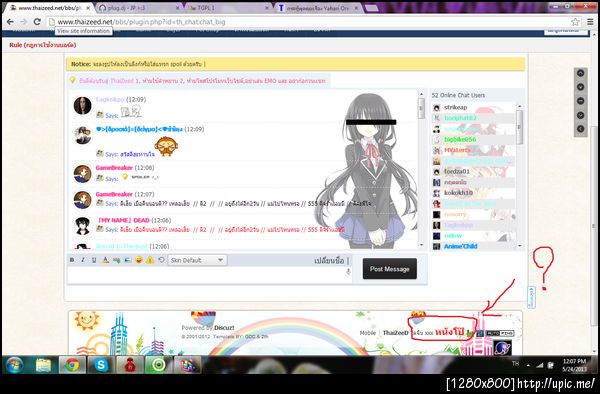Click the chat log scrollbar down arrow

tap(421, 245)
